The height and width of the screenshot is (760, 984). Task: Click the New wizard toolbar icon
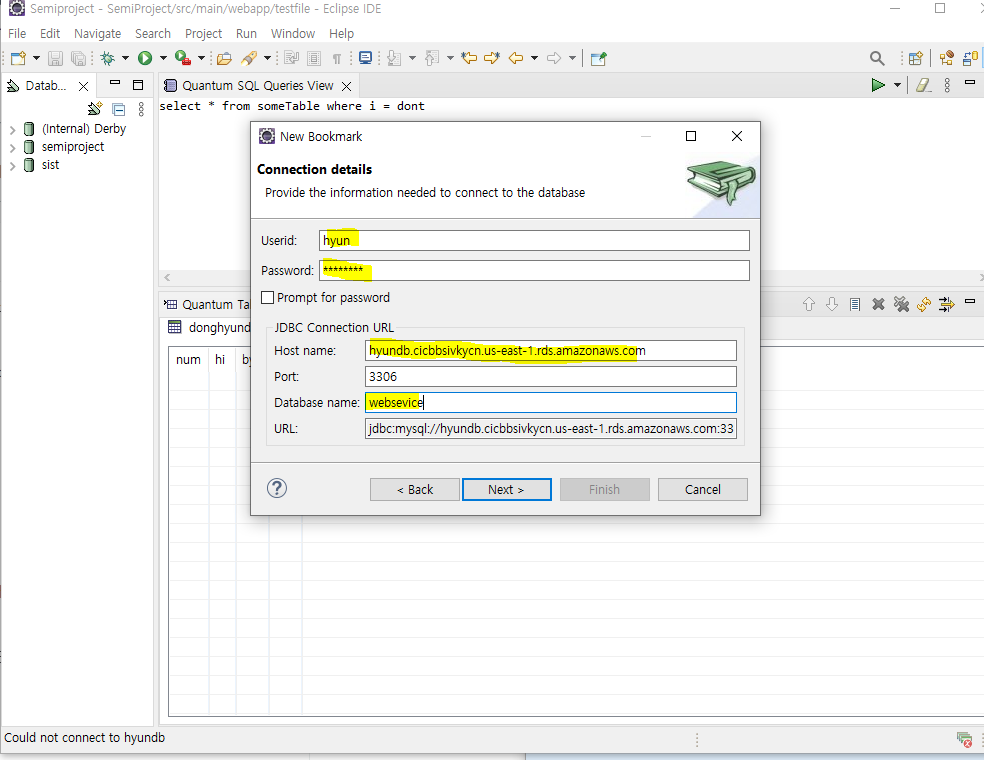pyautogui.click(x=18, y=58)
